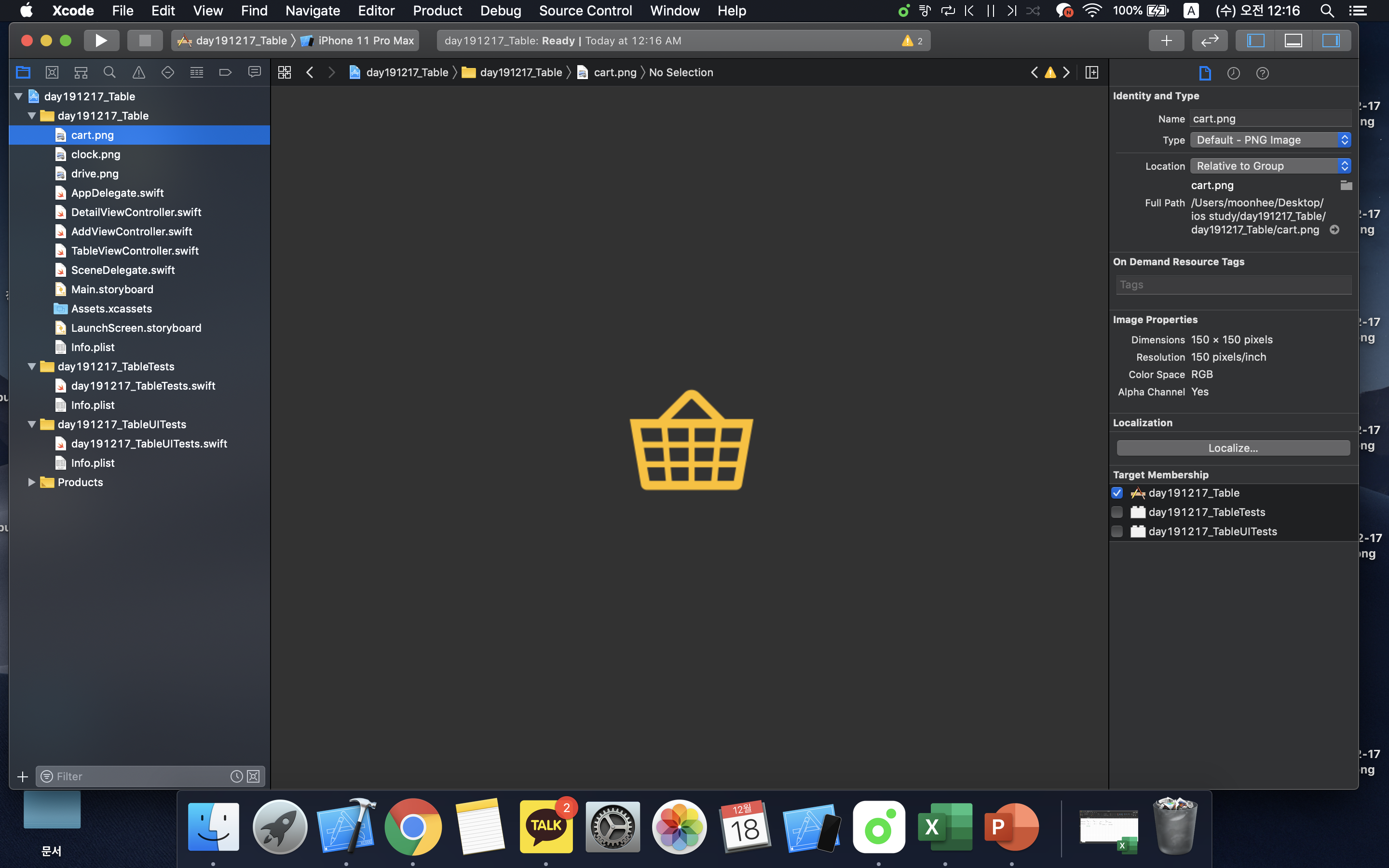
Task: Uncheck day191217_Table target membership
Action: 1117,492
